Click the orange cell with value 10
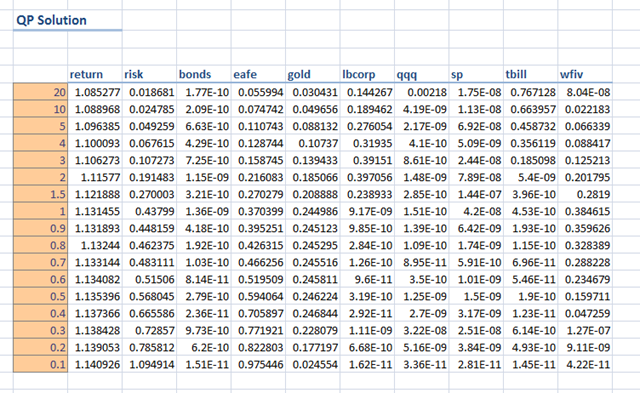The image size is (640, 393). tap(40, 109)
